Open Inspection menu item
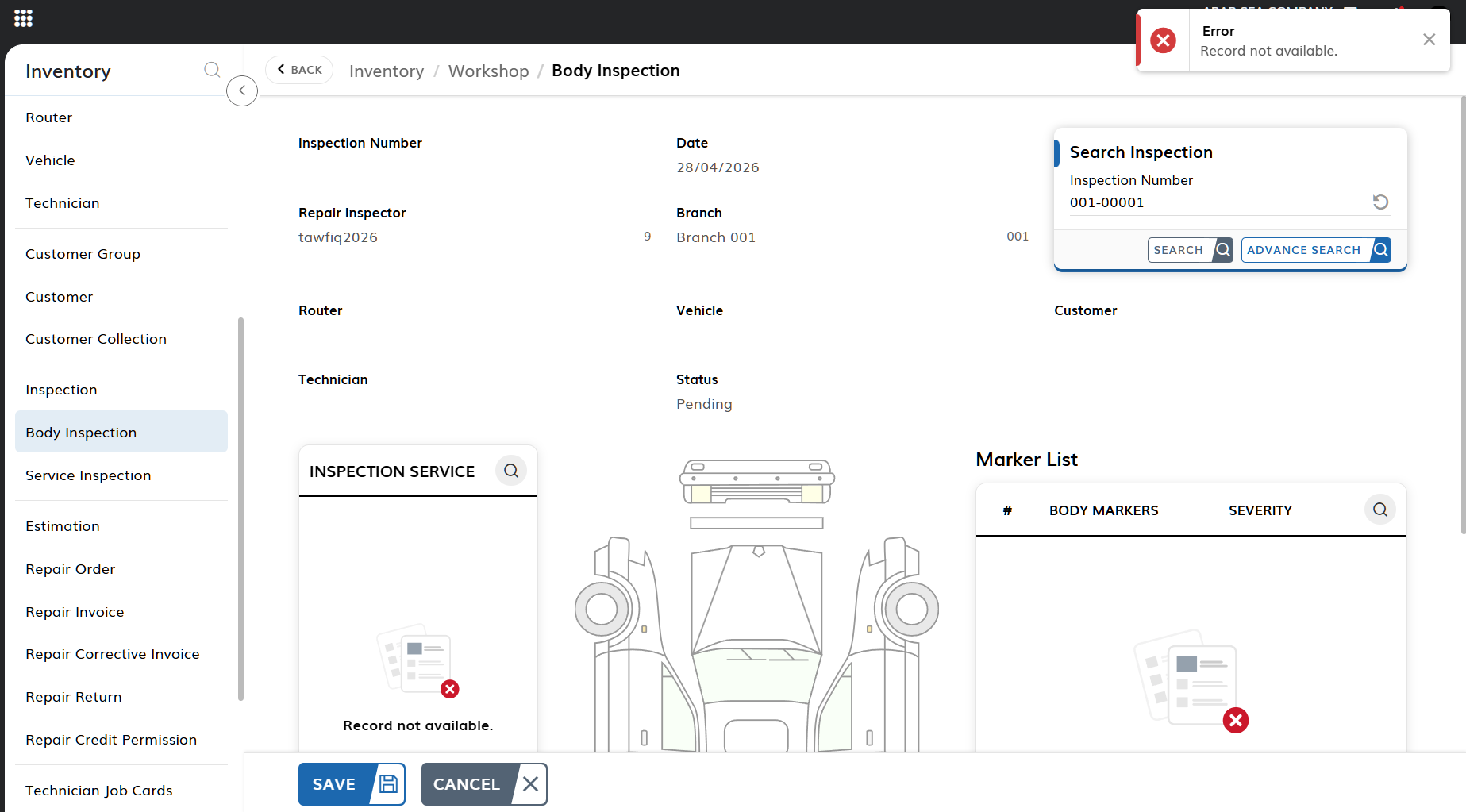1466x812 pixels. pyautogui.click(x=121, y=390)
